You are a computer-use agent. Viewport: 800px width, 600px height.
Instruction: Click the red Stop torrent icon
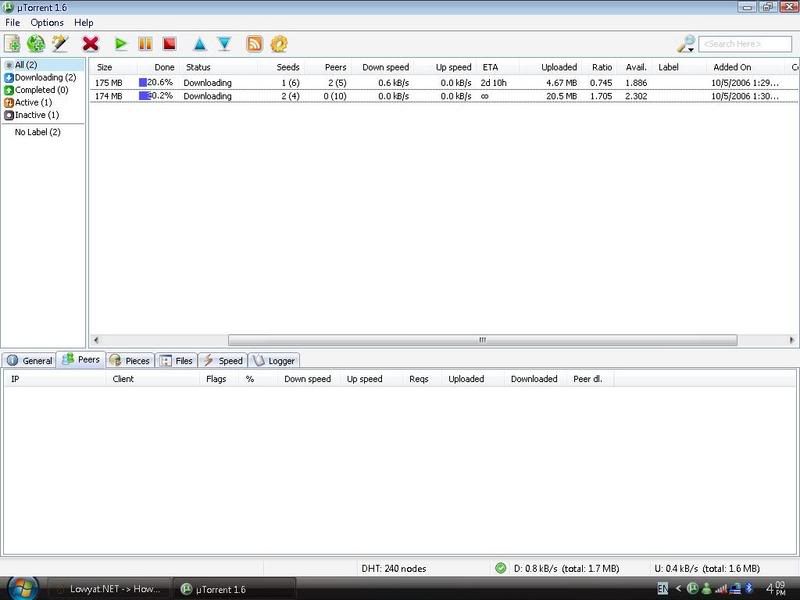click(x=169, y=44)
